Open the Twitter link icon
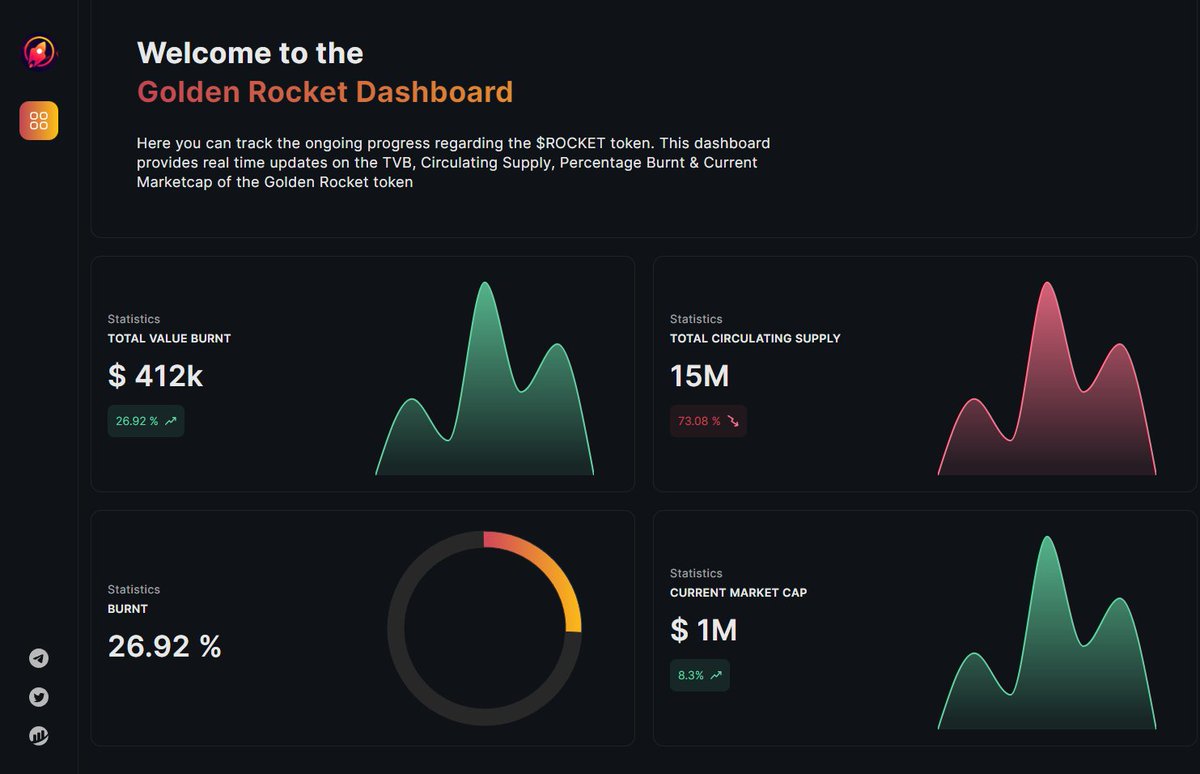The image size is (1200, 774). [x=39, y=697]
